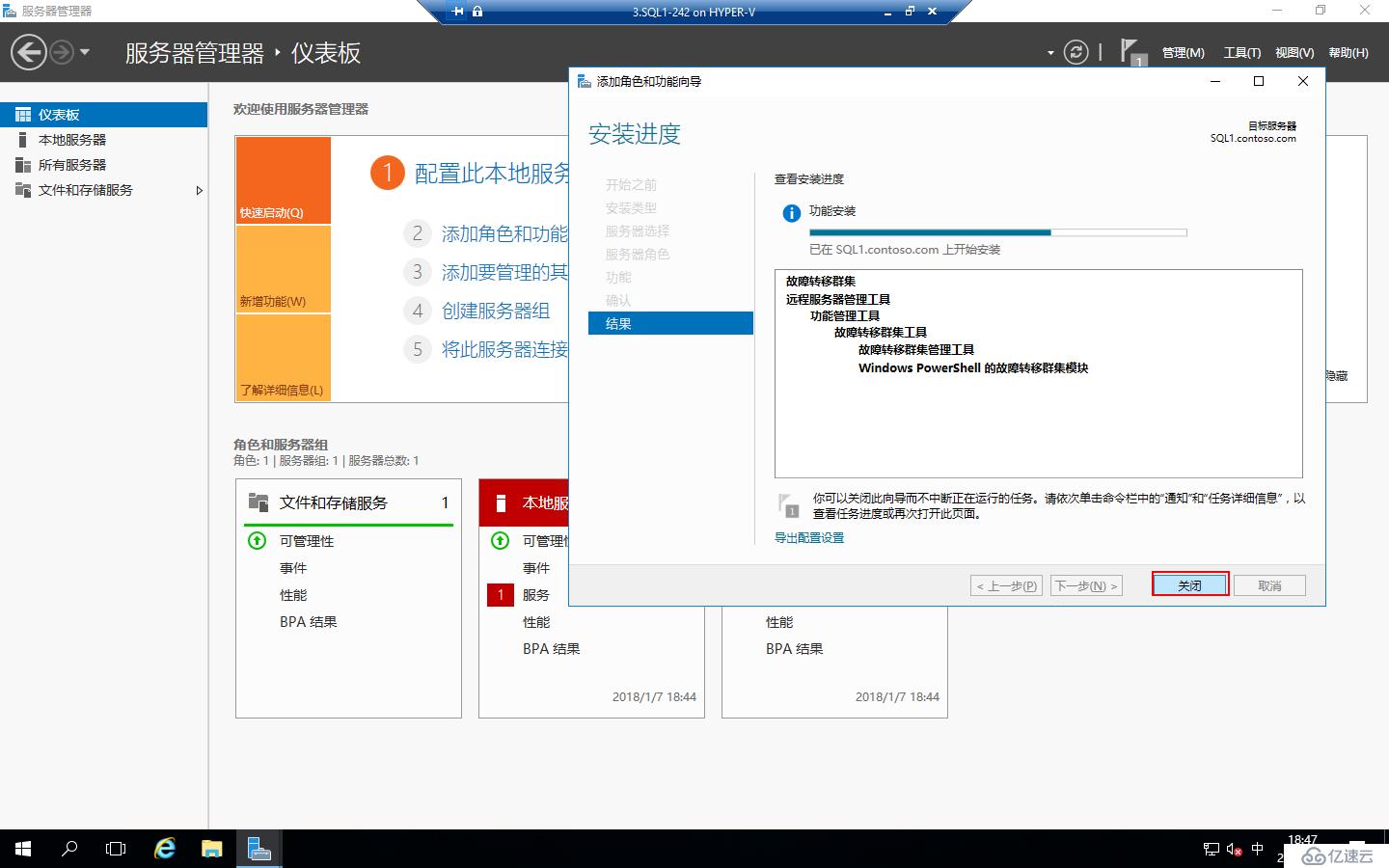
Task: Launch Internet Explorer from the taskbar
Action: pyautogui.click(x=165, y=849)
